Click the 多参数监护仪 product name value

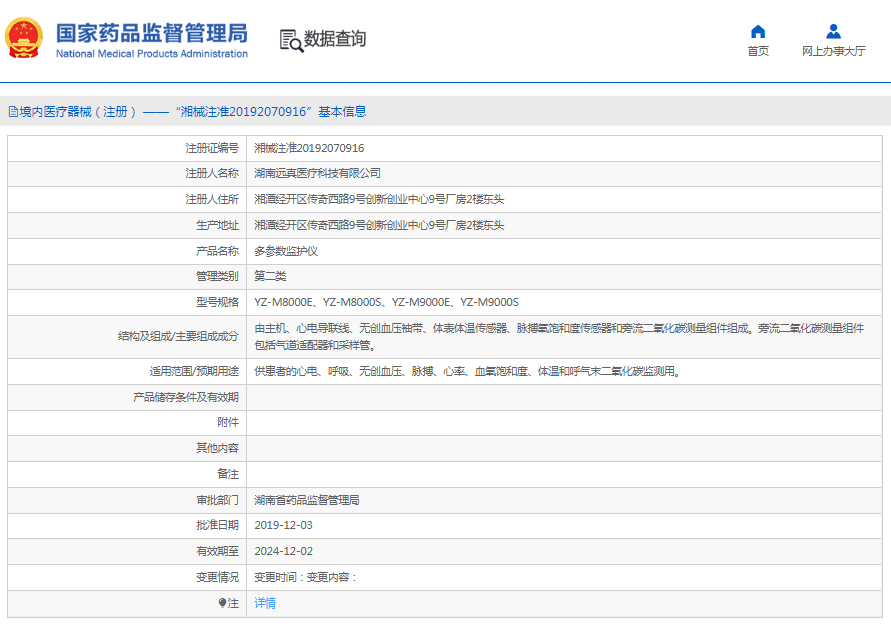[286, 251]
